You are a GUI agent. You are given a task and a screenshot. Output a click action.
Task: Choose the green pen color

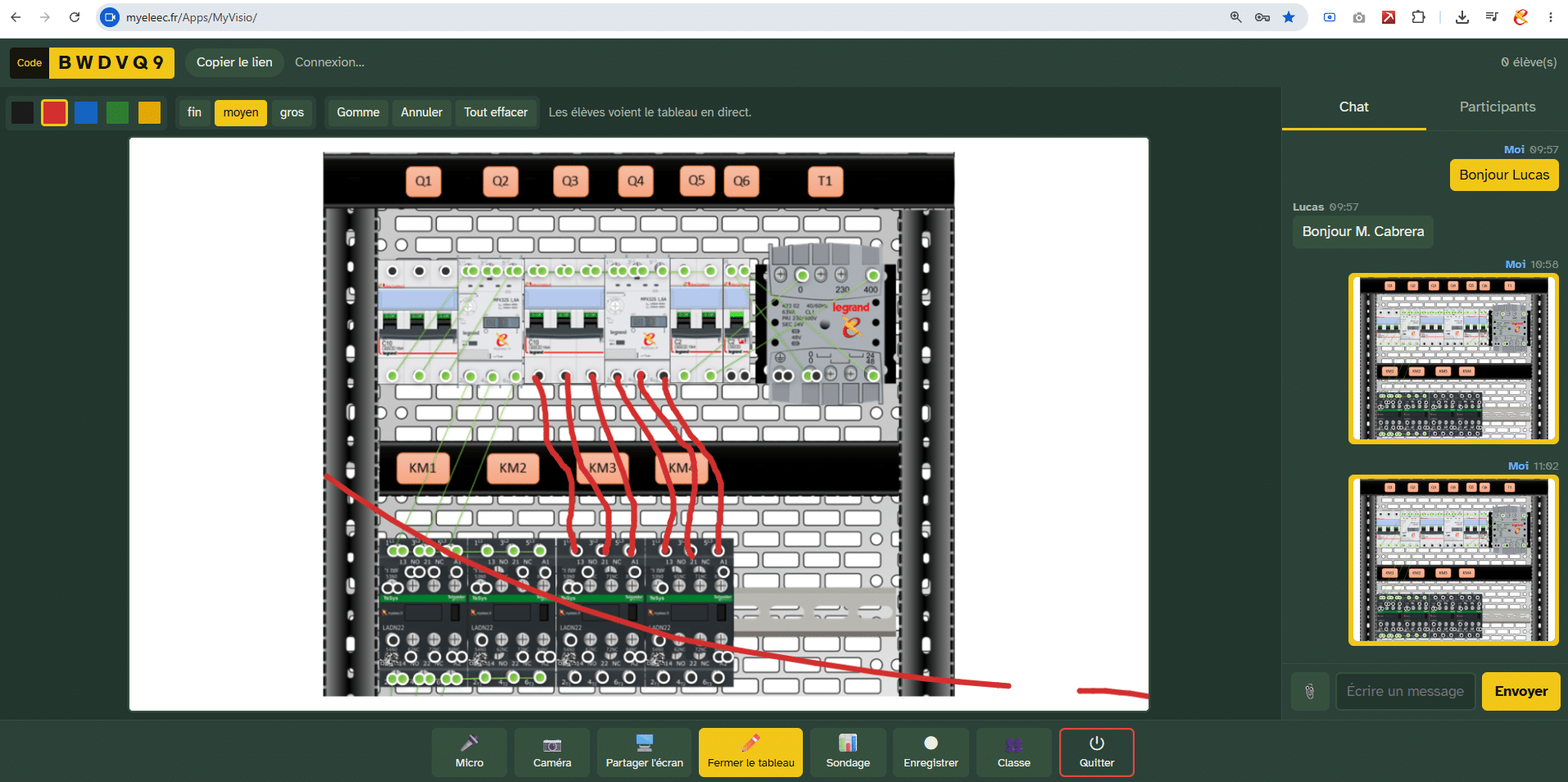click(118, 112)
